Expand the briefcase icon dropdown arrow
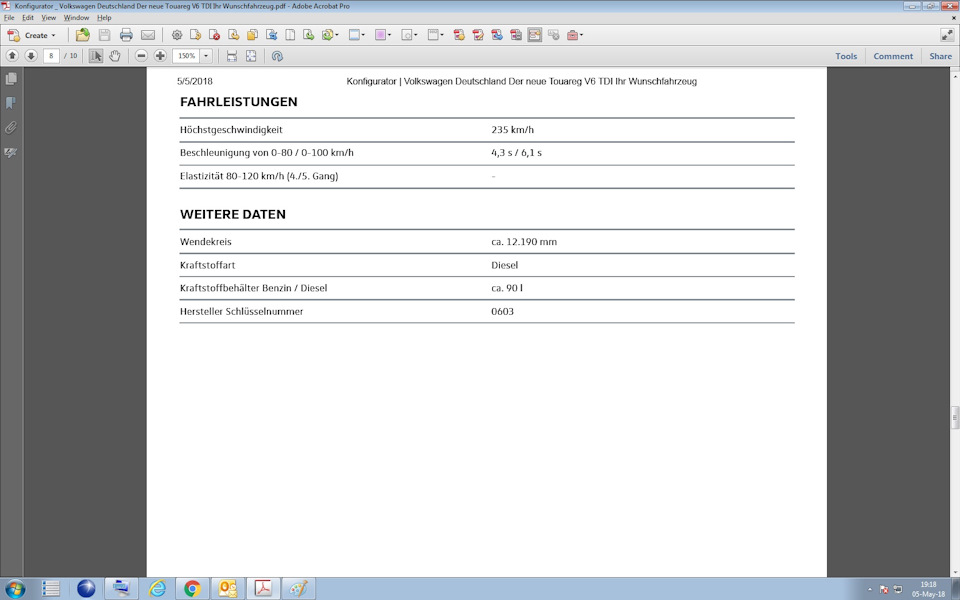 (x=581, y=35)
